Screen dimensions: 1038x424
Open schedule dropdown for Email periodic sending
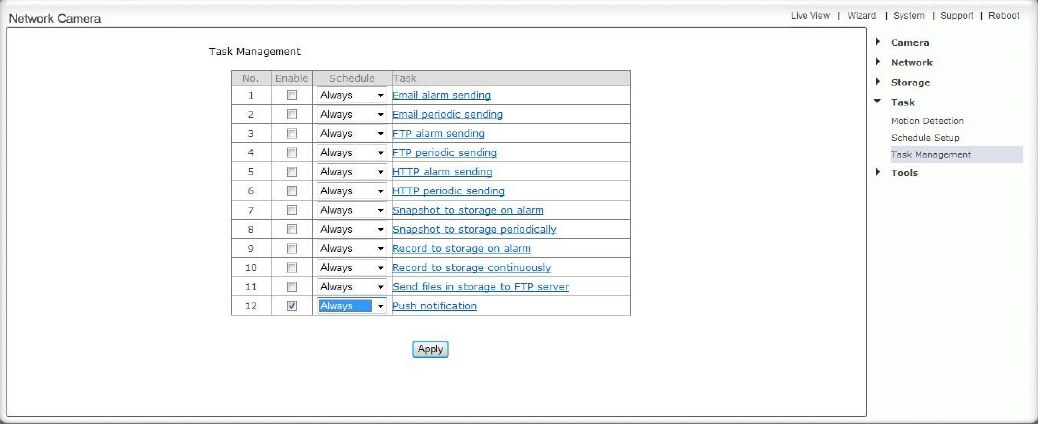[x=352, y=114]
